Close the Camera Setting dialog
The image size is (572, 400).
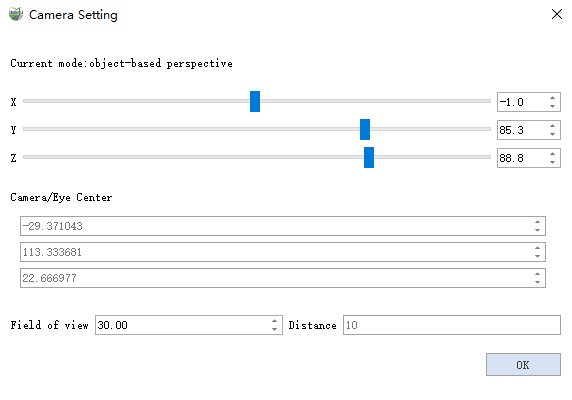pyautogui.click(x=557, y=14)
